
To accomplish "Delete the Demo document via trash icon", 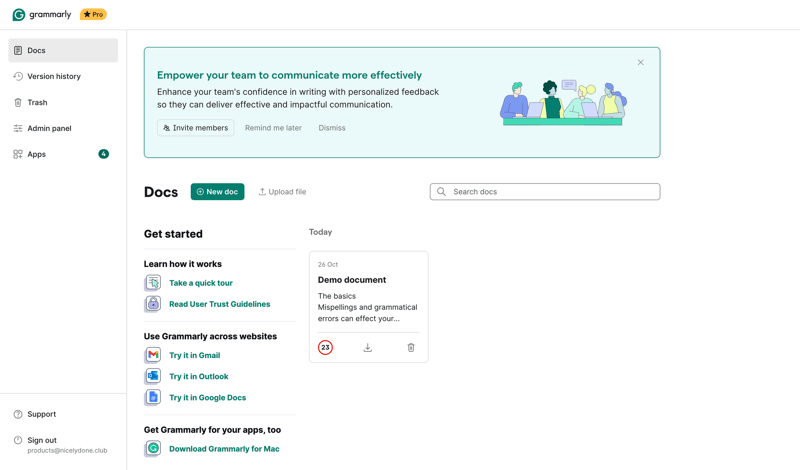I will (411, 348).
